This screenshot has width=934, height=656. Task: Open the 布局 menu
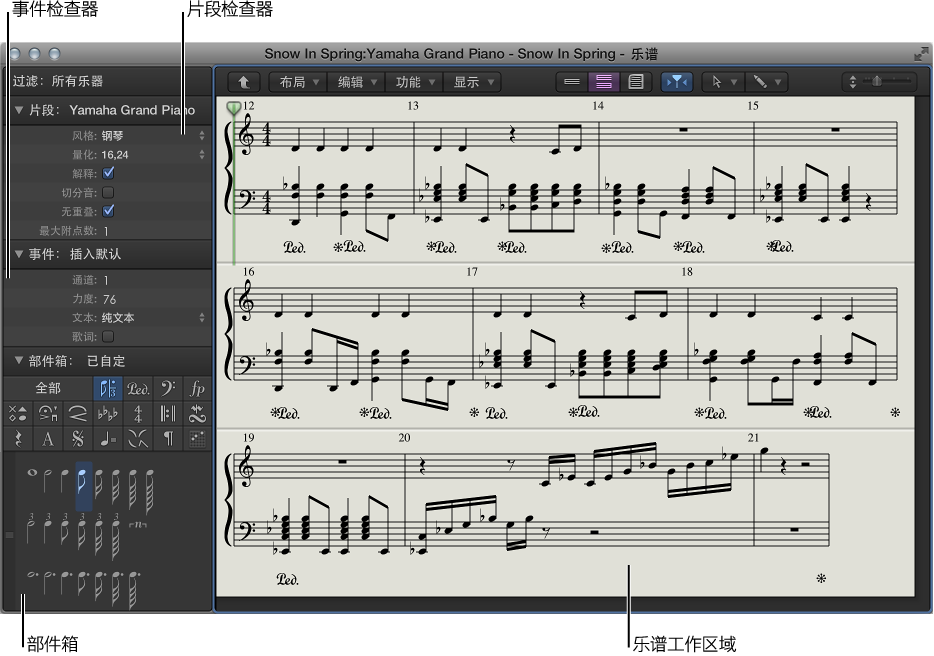(299, 82)
